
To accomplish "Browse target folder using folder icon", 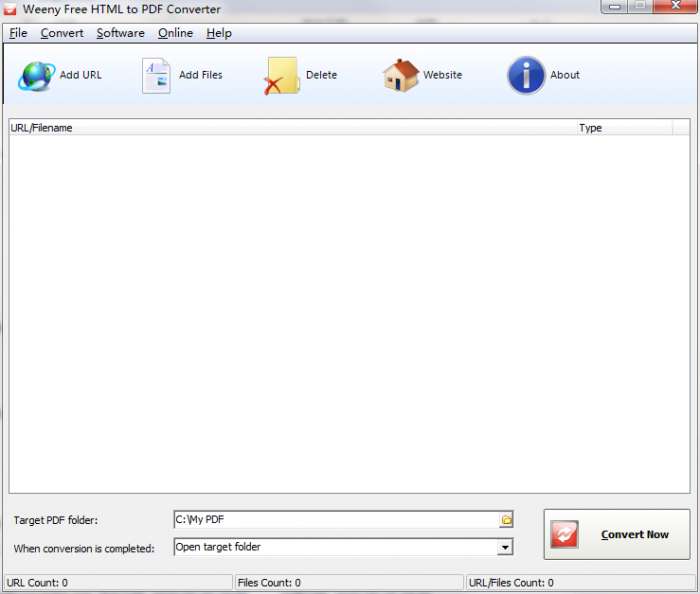I will (506, 519).
